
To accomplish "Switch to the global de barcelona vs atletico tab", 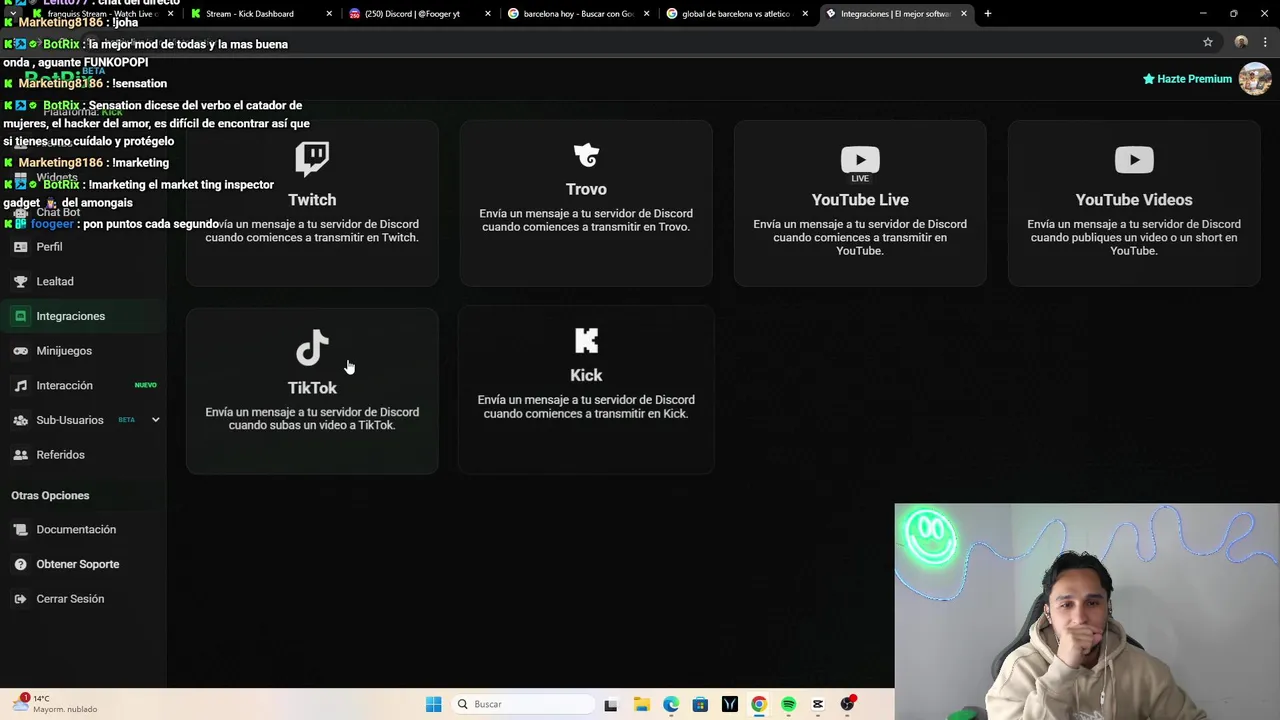I will [x=735, y=14].
